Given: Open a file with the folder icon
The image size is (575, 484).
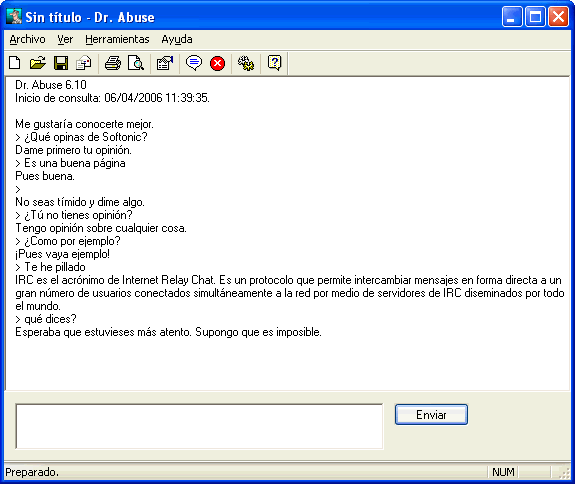Looking at the screenshot, I should pyautogui.click(x=38, y=63).
